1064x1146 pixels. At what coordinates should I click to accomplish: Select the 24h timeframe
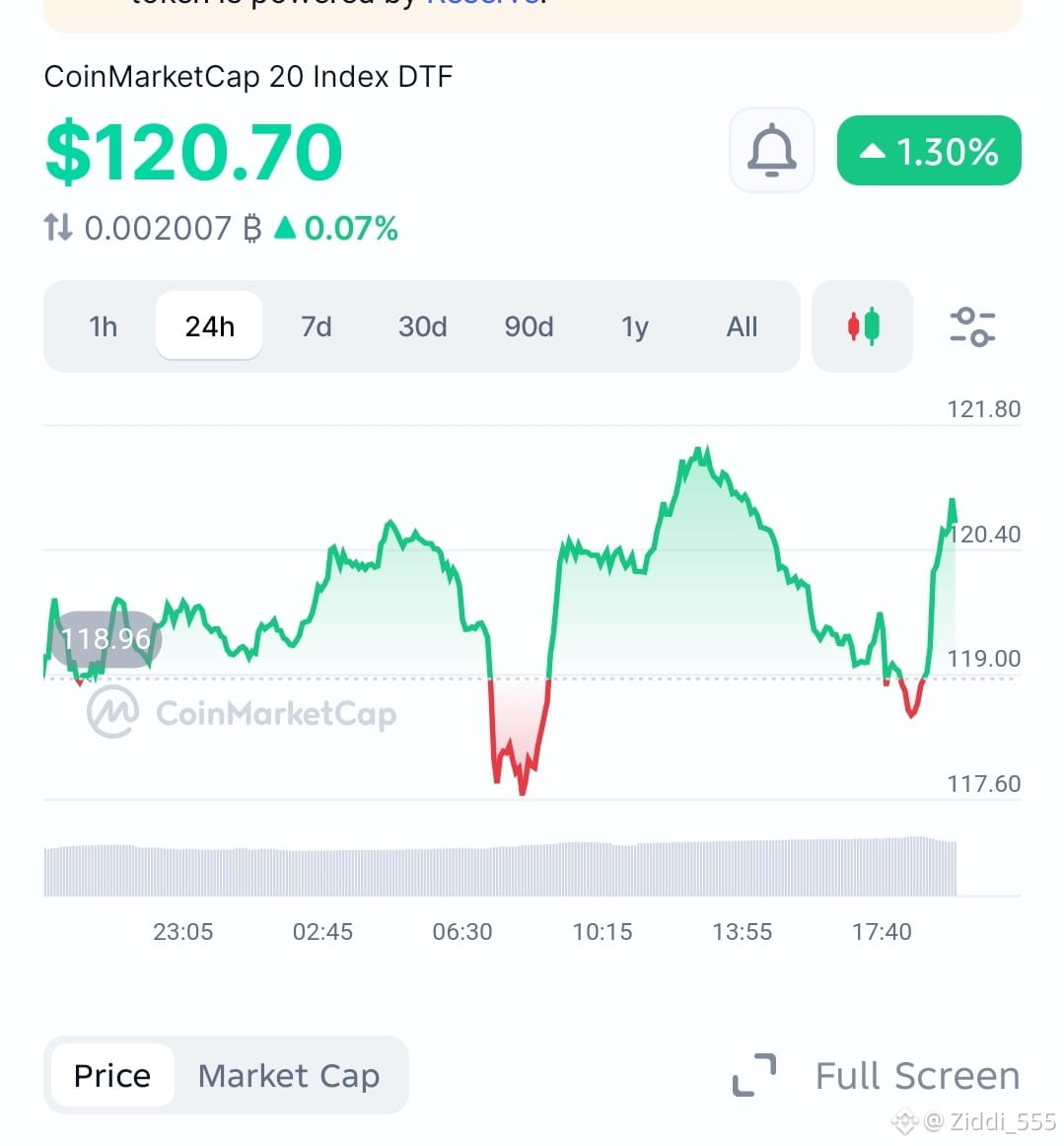[209, 326]
